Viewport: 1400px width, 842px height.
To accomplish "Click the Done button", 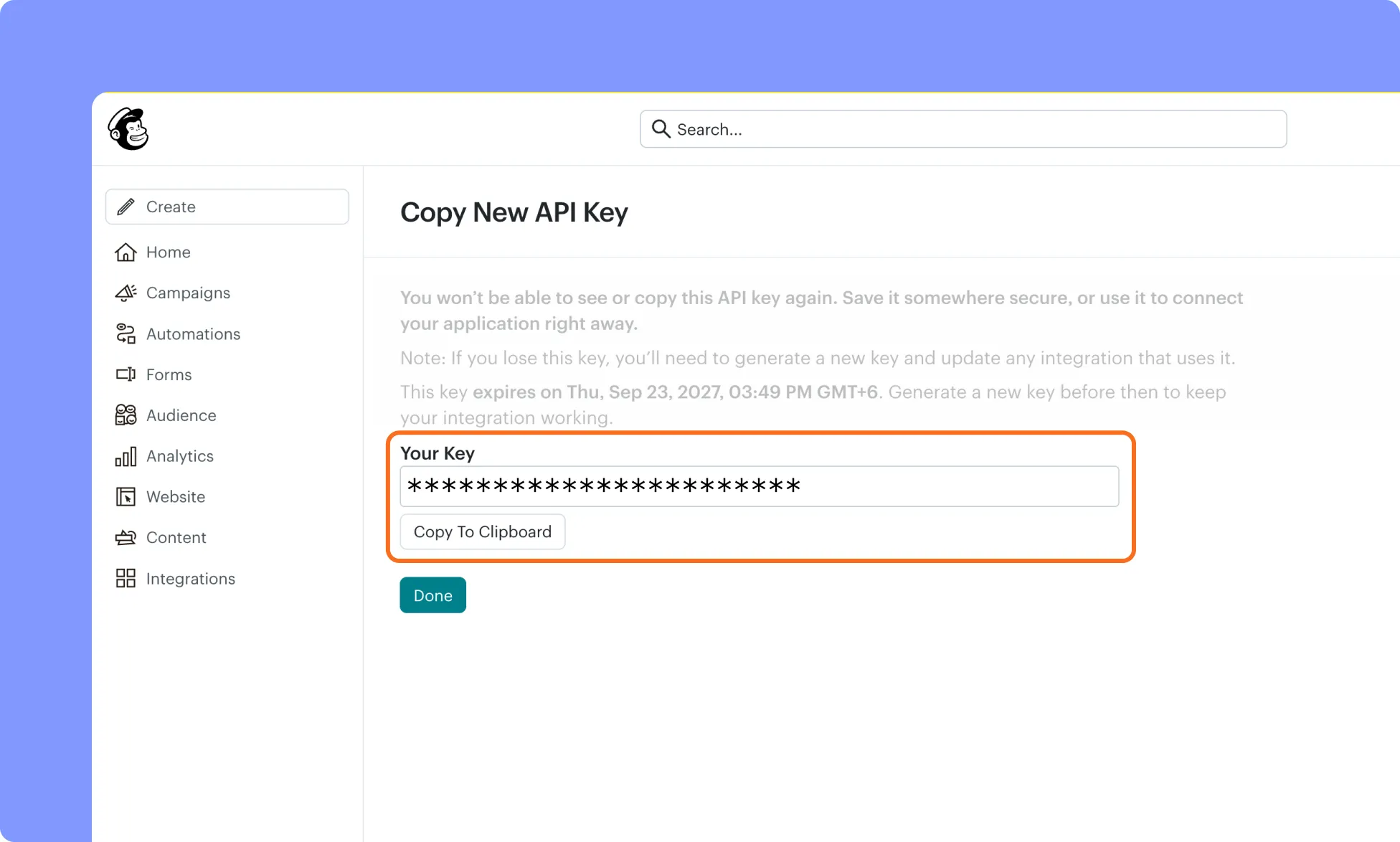I will (x=432, y=595).
